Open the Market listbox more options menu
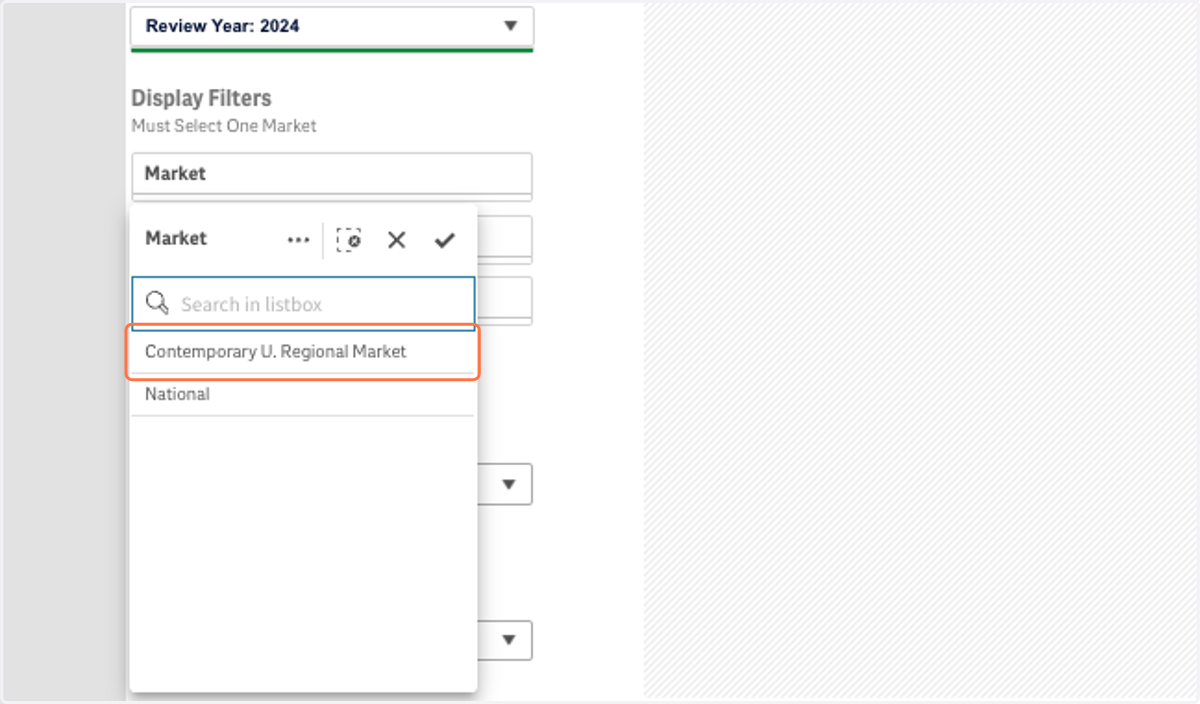 pos(298,240)
